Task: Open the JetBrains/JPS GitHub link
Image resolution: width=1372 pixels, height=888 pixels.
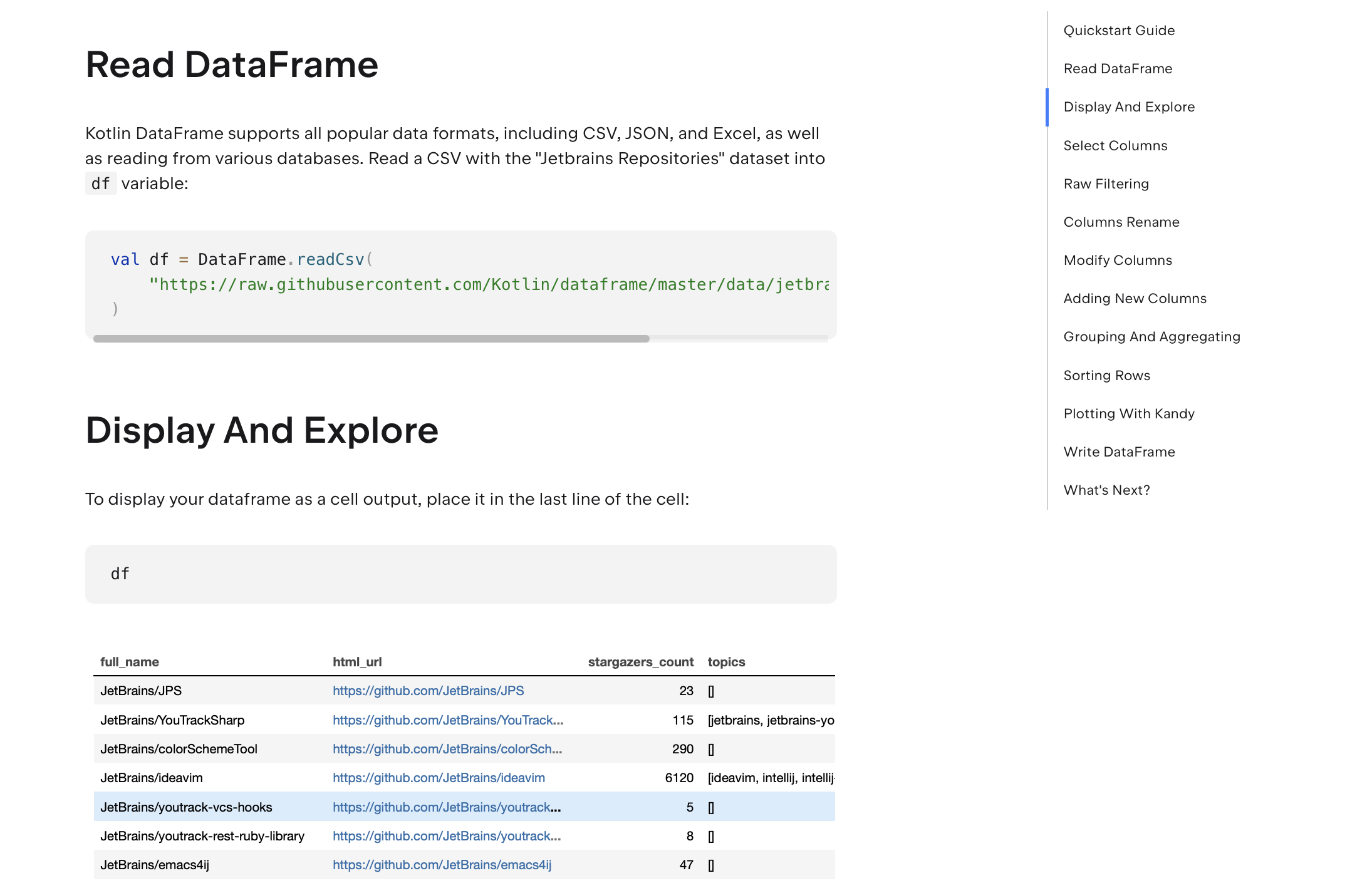Action: click(428, 690)
